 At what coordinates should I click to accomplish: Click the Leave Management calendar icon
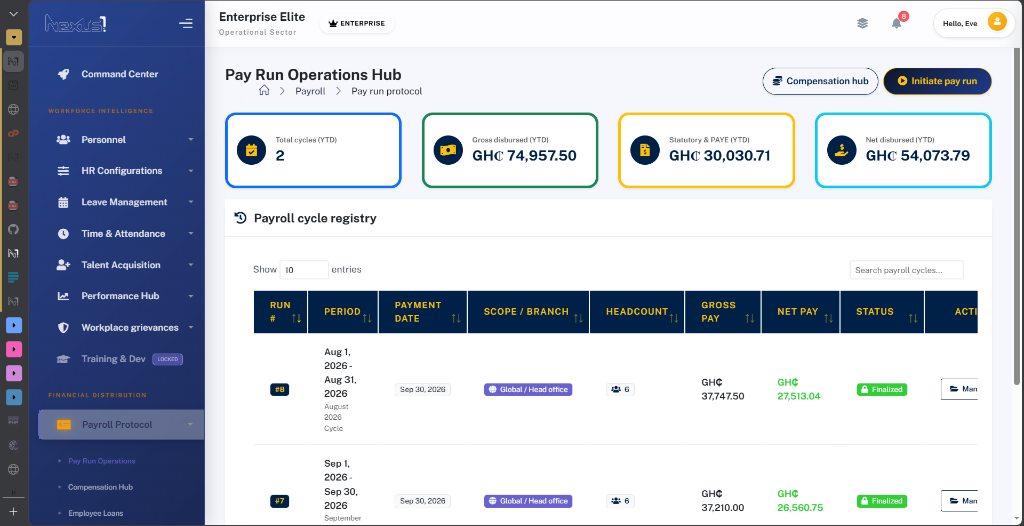click(63, 203)
